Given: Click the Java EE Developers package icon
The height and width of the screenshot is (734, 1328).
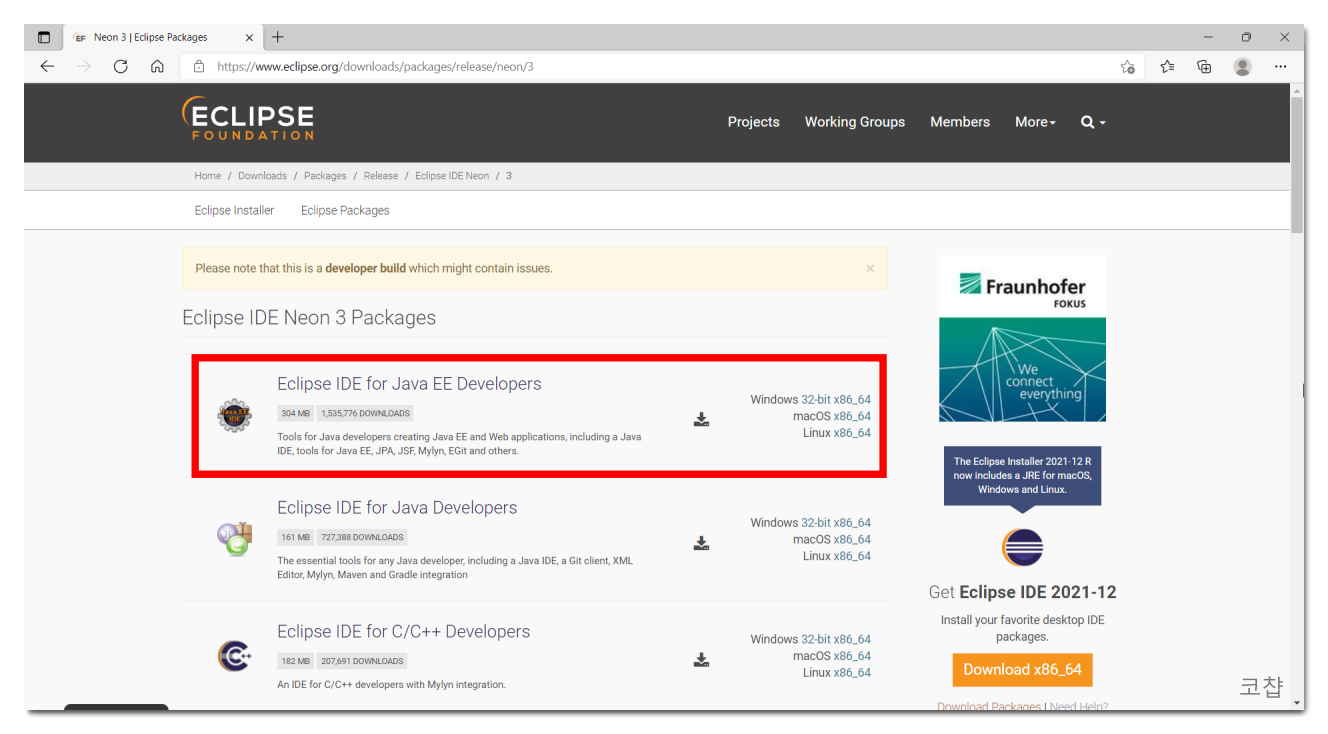Looking at the screenshot, I should pos(235,415).
